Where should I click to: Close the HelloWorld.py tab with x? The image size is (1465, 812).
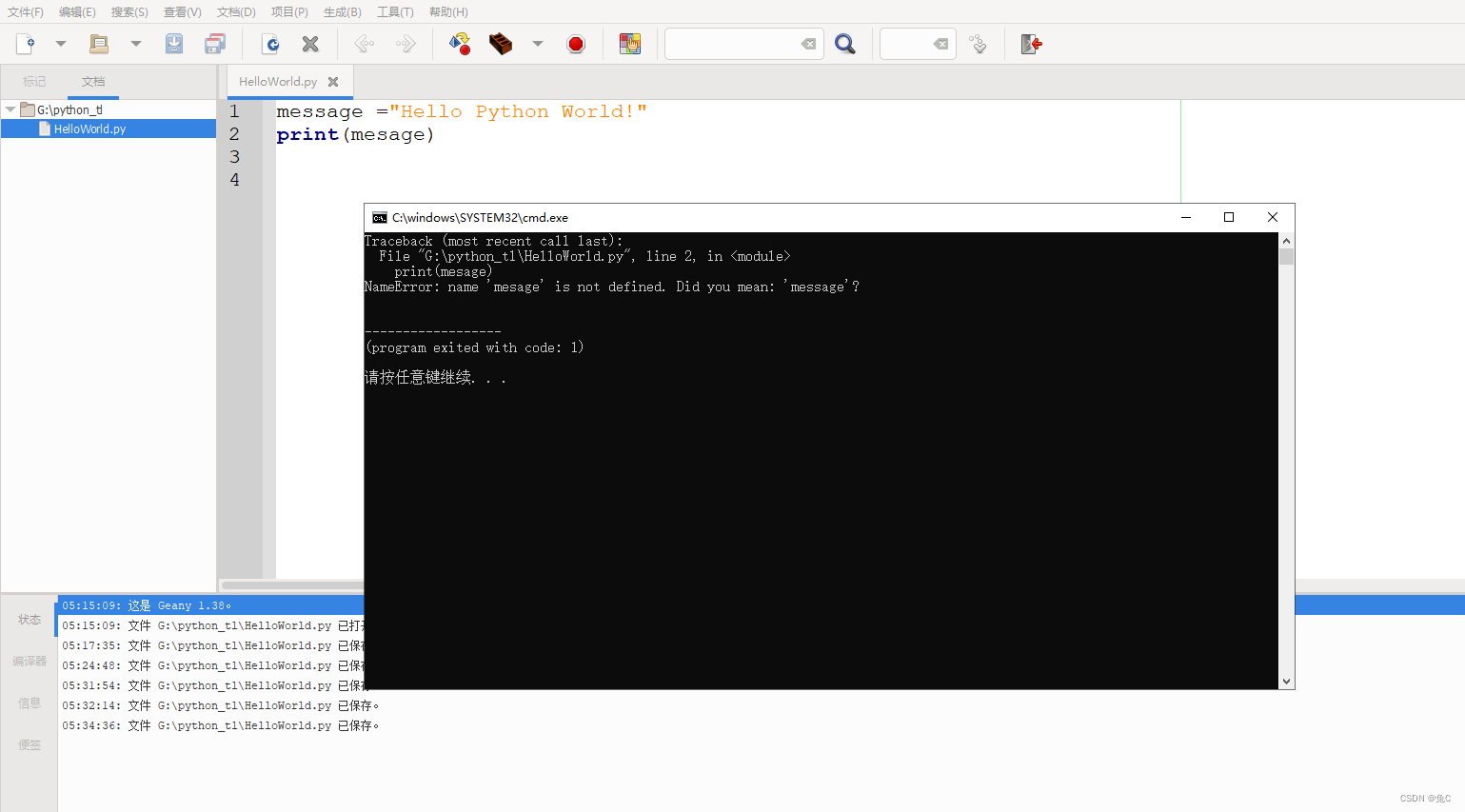point(333,82)
